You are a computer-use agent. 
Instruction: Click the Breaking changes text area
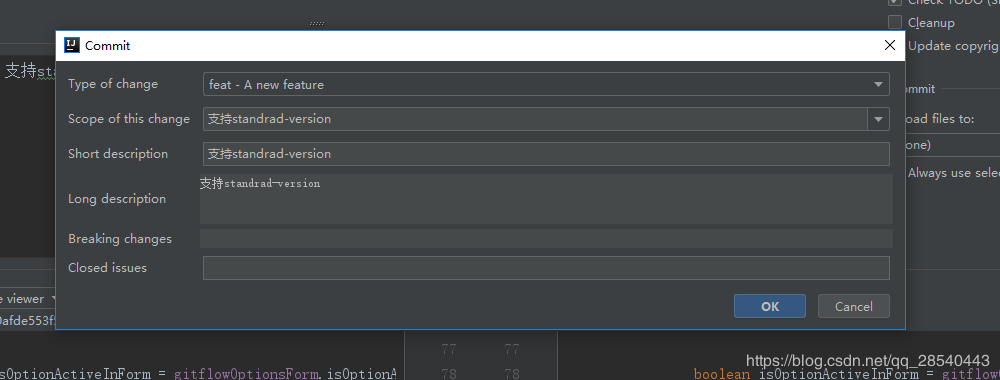coord(546,238)
